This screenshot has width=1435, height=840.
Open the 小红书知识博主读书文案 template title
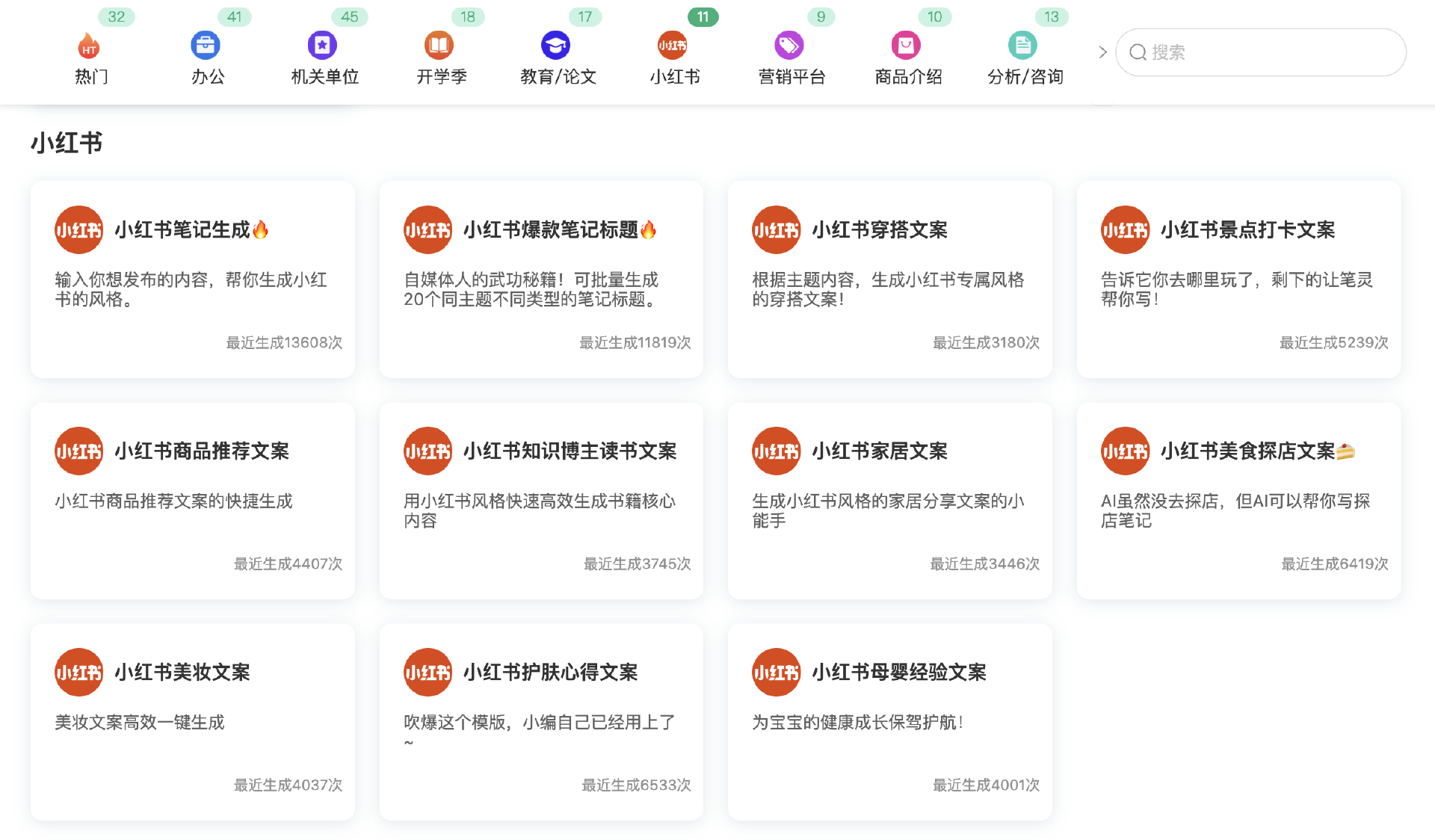click(x=570, y=451)
